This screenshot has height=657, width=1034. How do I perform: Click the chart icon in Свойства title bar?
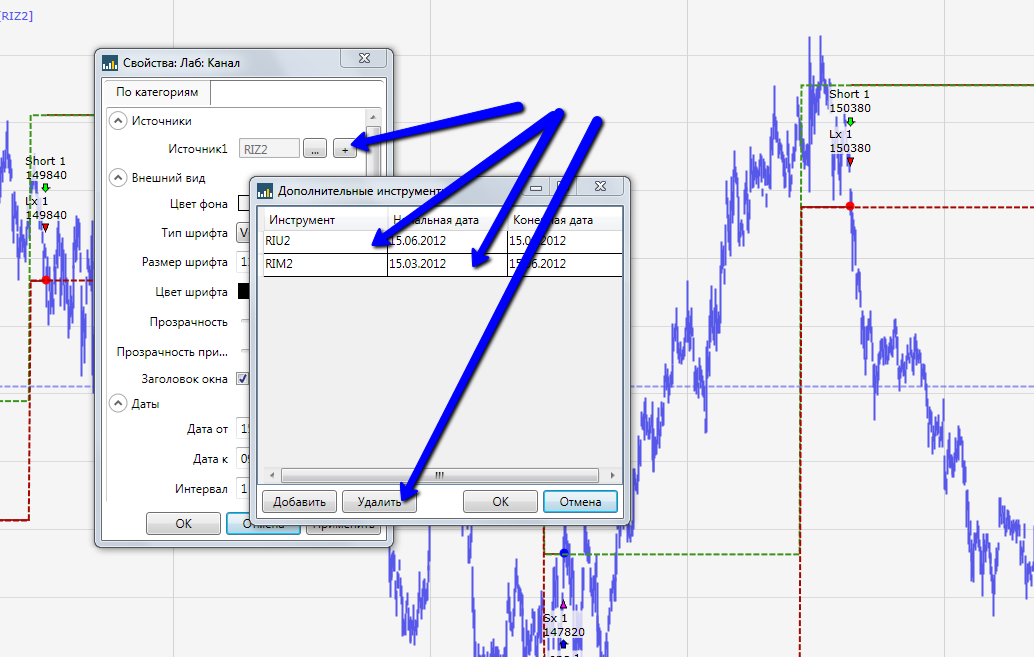click(109, 63)
